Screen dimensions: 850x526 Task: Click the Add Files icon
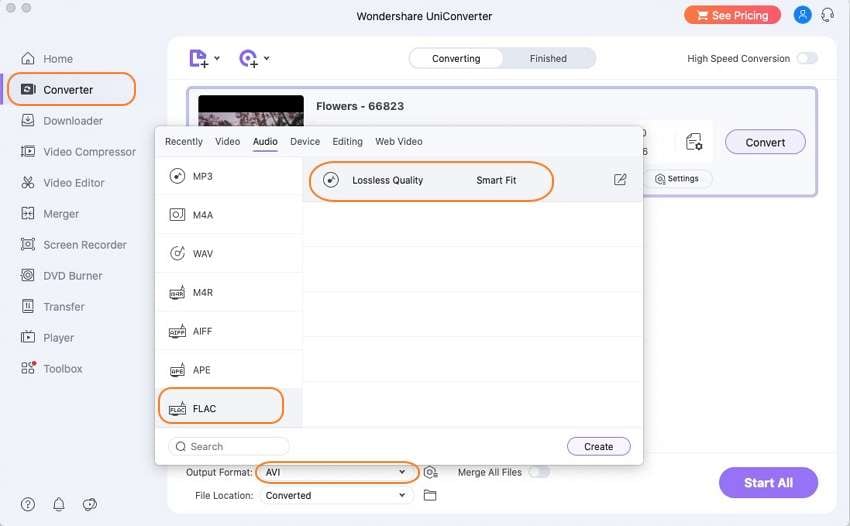coord(198,59)
